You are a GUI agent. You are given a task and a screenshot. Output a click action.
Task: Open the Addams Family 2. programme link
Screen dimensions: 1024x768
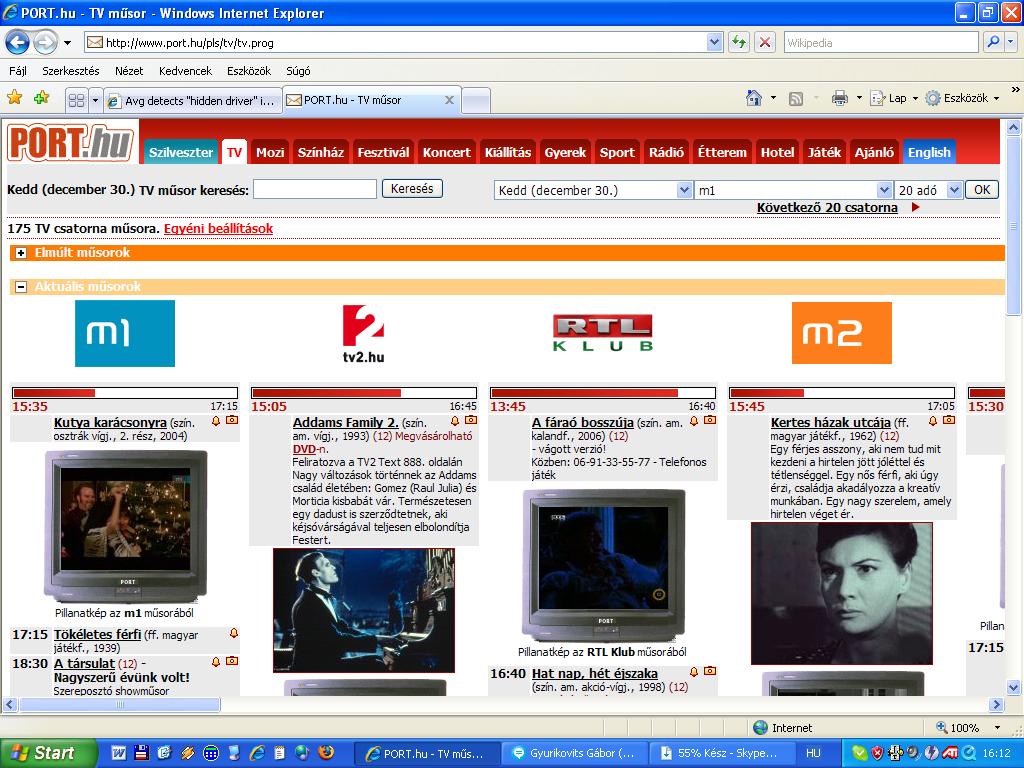[345, 423]
